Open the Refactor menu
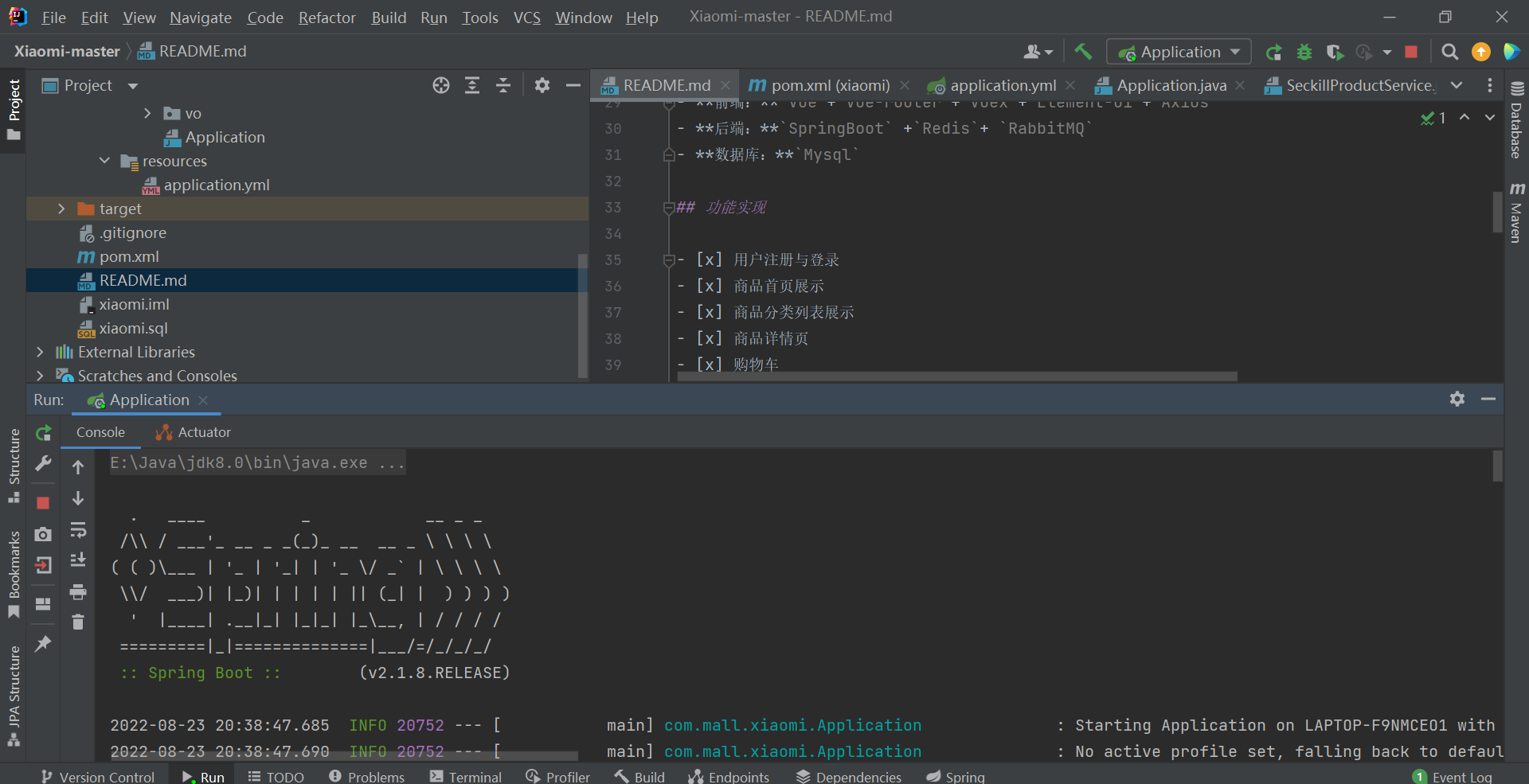This screenshot has width=1529, height=784. tap(327, 18)
